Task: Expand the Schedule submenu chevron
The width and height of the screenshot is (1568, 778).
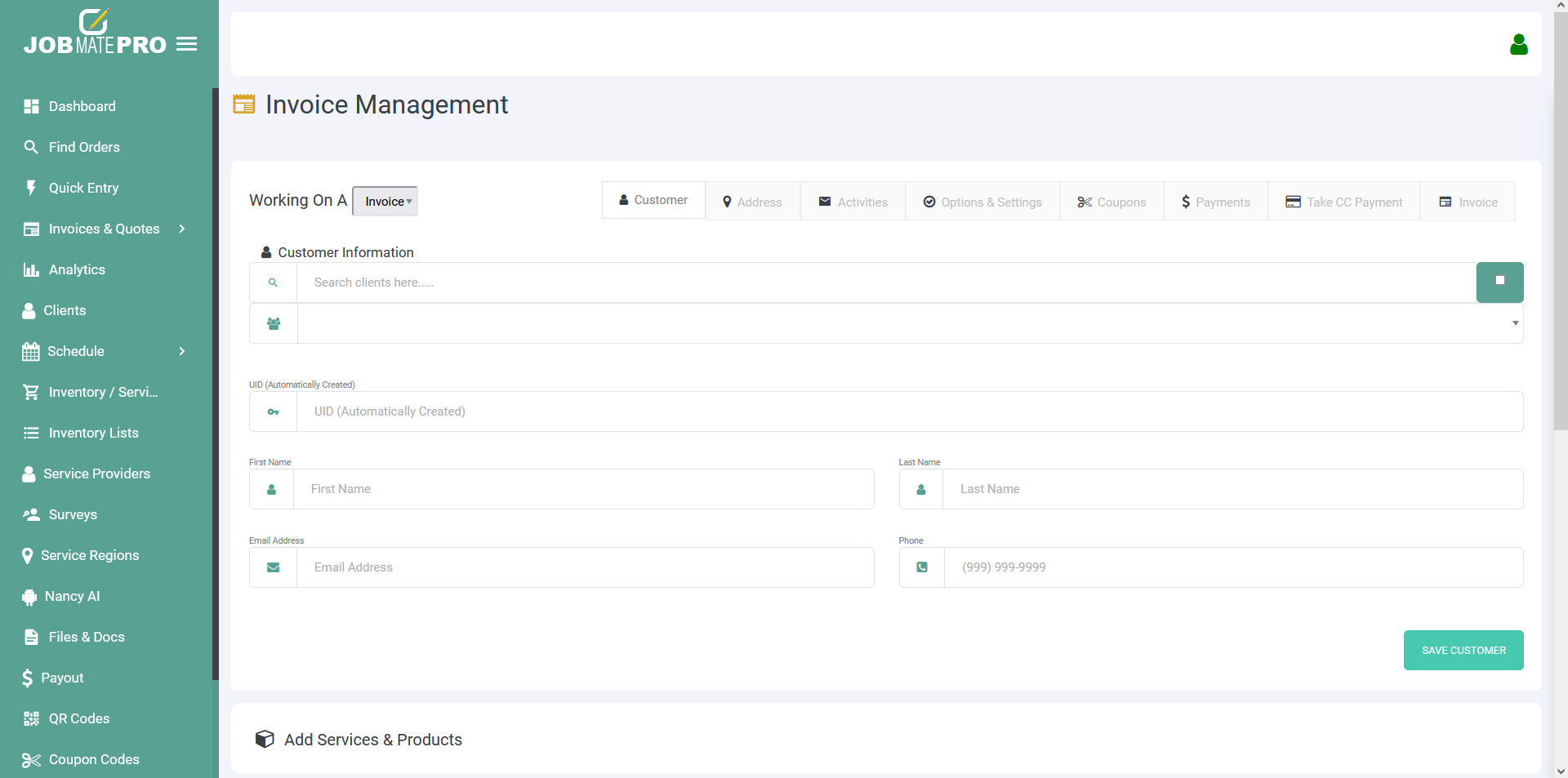Action: click(x=182, y=351)
